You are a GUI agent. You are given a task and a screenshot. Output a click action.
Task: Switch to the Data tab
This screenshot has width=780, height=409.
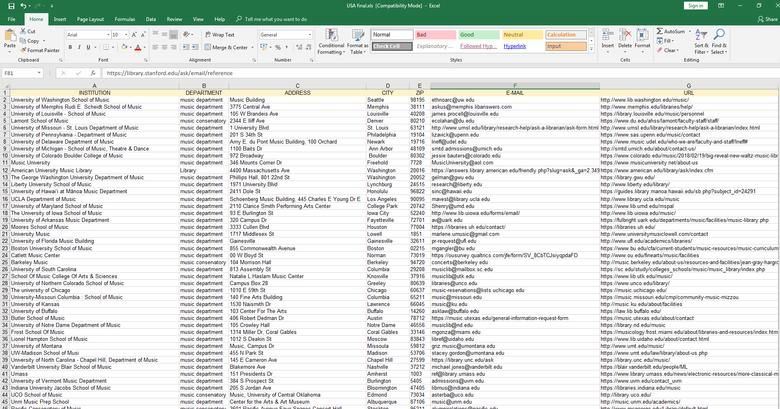(x=151, y=19)
